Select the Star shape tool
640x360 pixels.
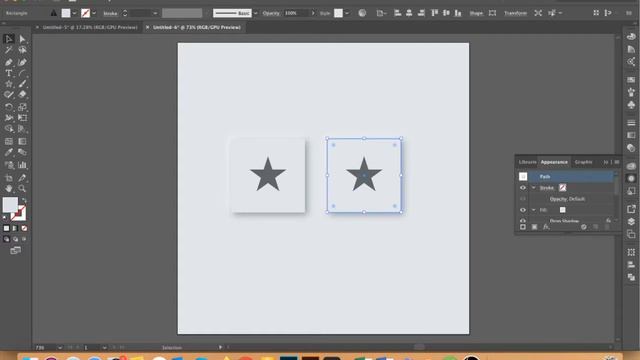point(9,84)
